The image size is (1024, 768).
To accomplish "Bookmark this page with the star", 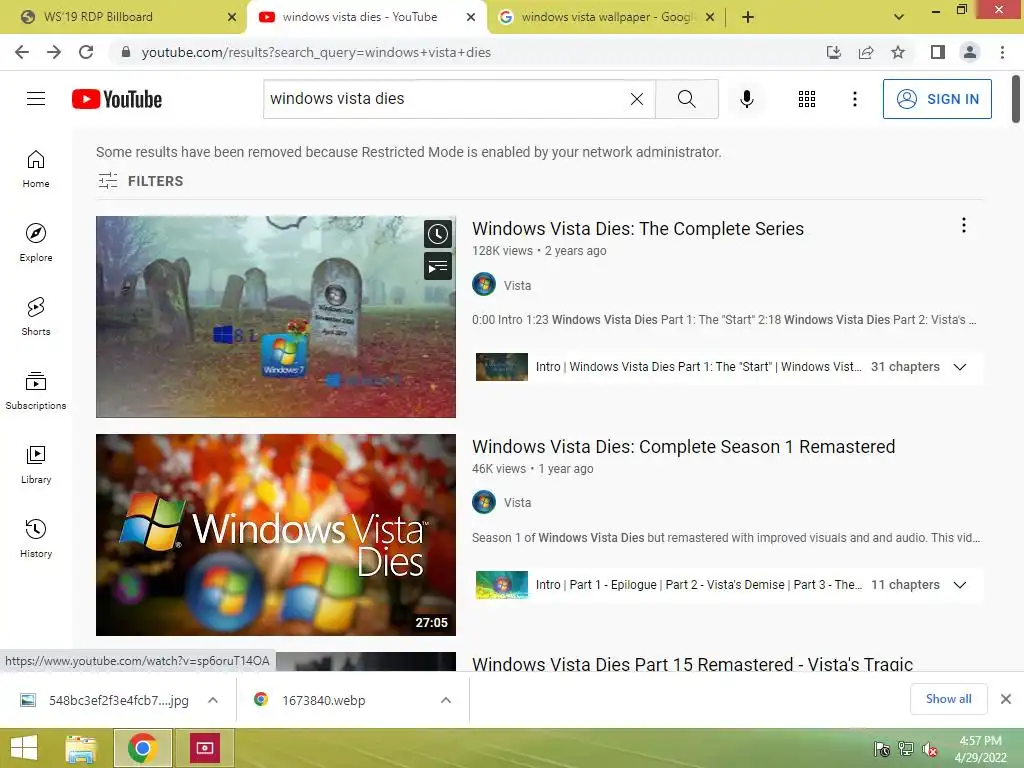I will (898, 52).
